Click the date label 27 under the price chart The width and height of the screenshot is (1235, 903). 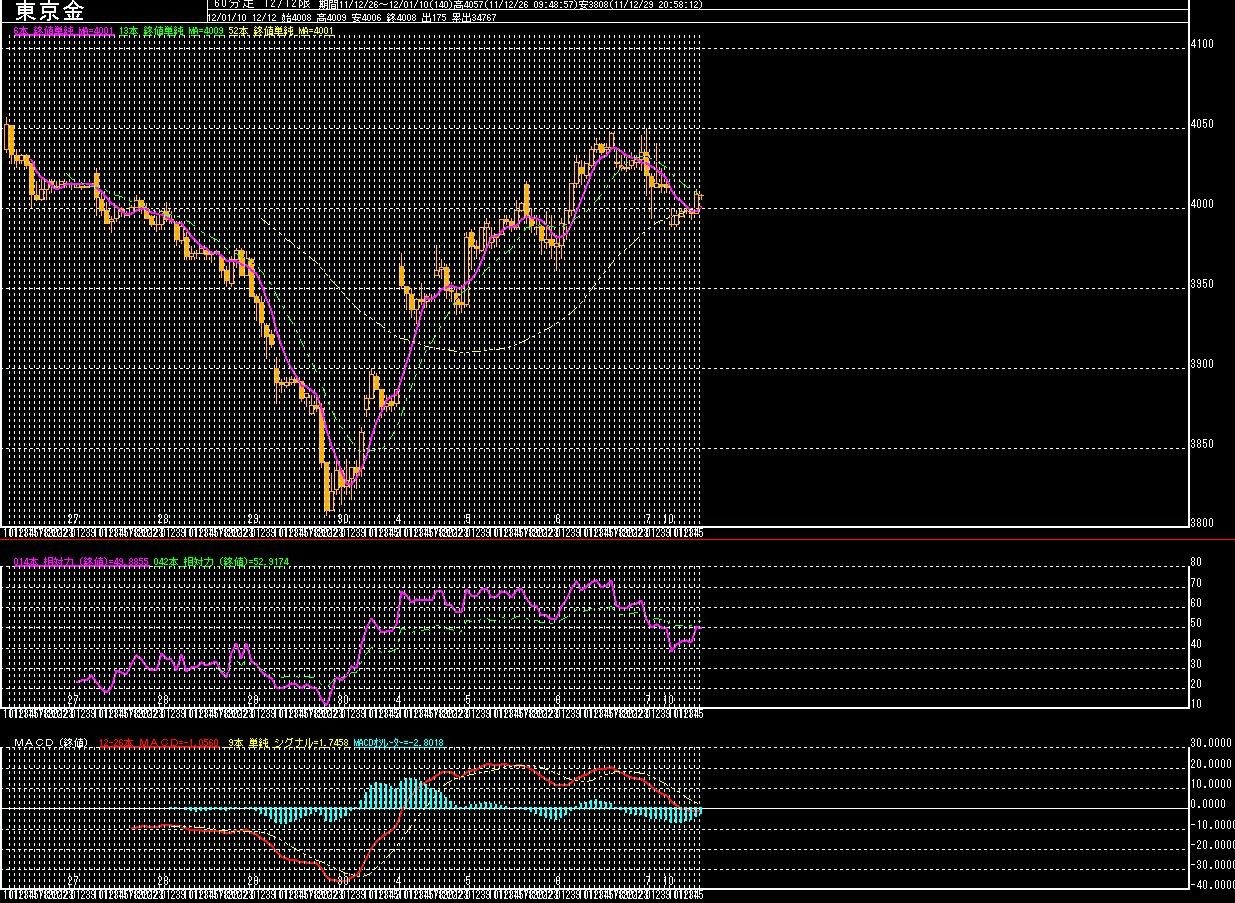pos(72,519)
